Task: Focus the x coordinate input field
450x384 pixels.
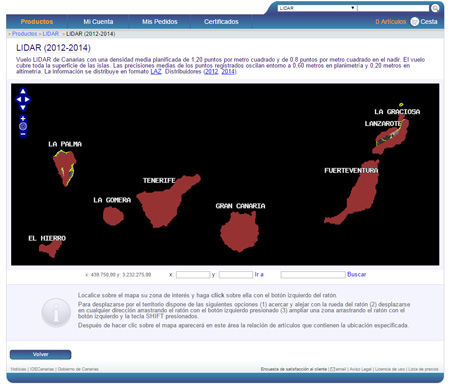Action: [x=193, y=275]
